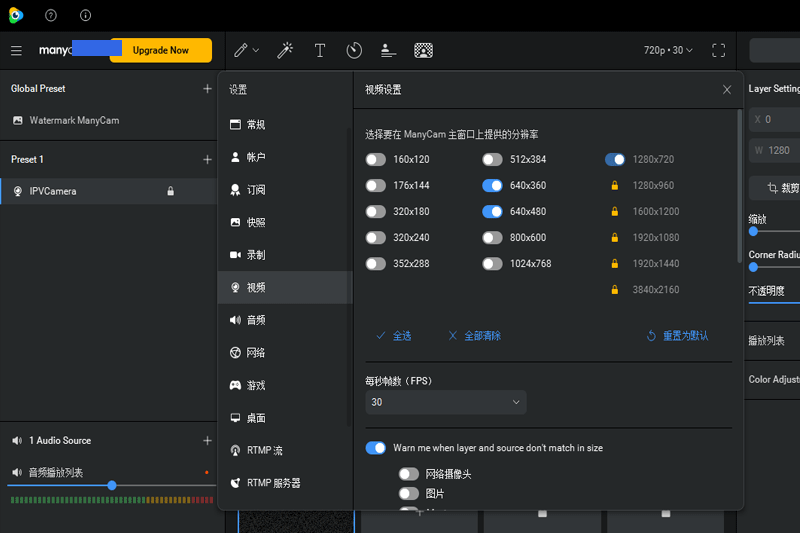Open the FPS 30 dropdown
800x533 pixels.
[446, 402]
